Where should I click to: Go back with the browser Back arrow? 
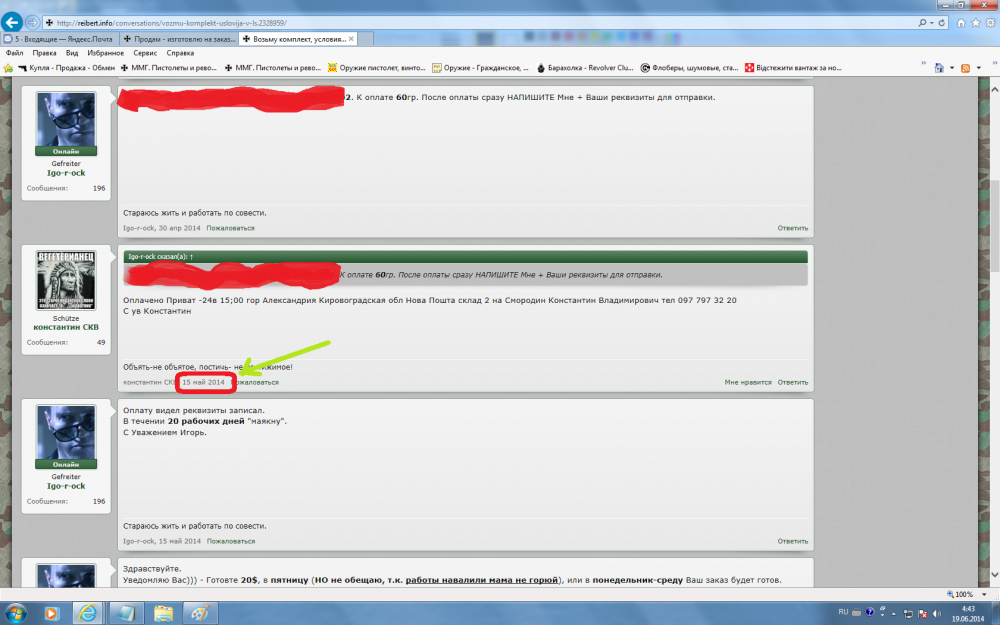pyautogui.click(x=12, y=22)
